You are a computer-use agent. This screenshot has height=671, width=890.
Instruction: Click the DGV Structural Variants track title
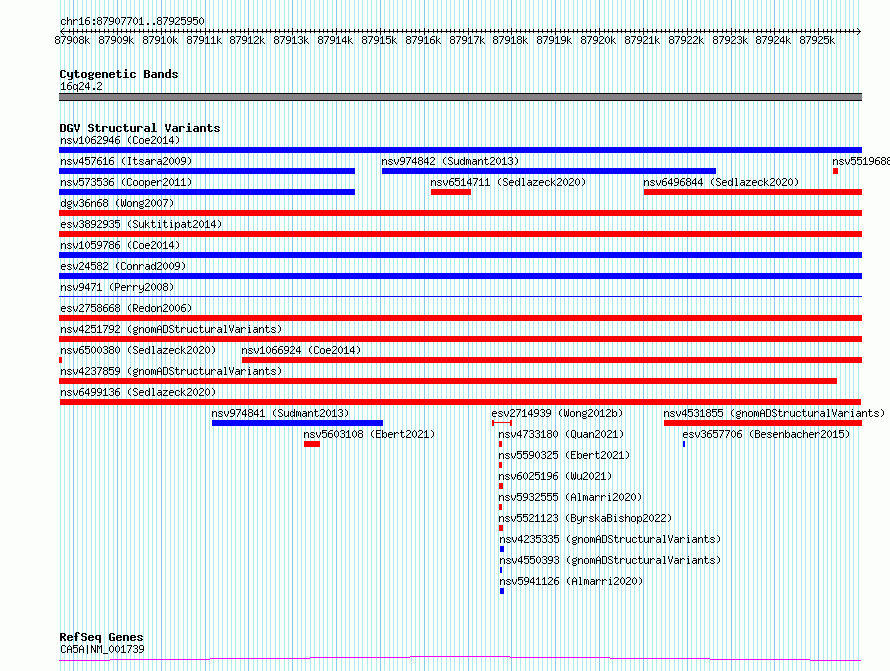click(140, 128)
